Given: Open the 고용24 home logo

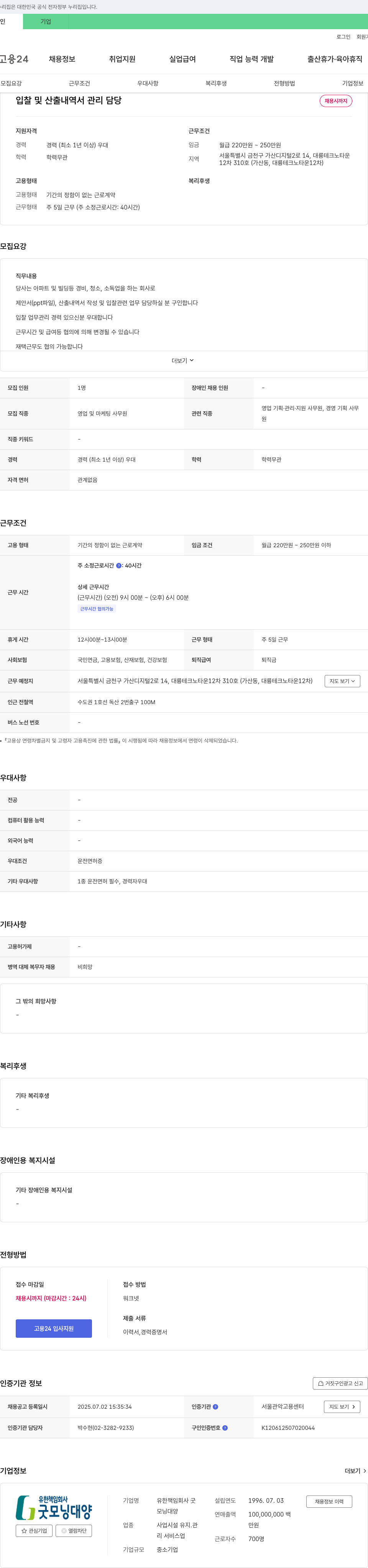Looking at the screenshot, I should 13,59.
